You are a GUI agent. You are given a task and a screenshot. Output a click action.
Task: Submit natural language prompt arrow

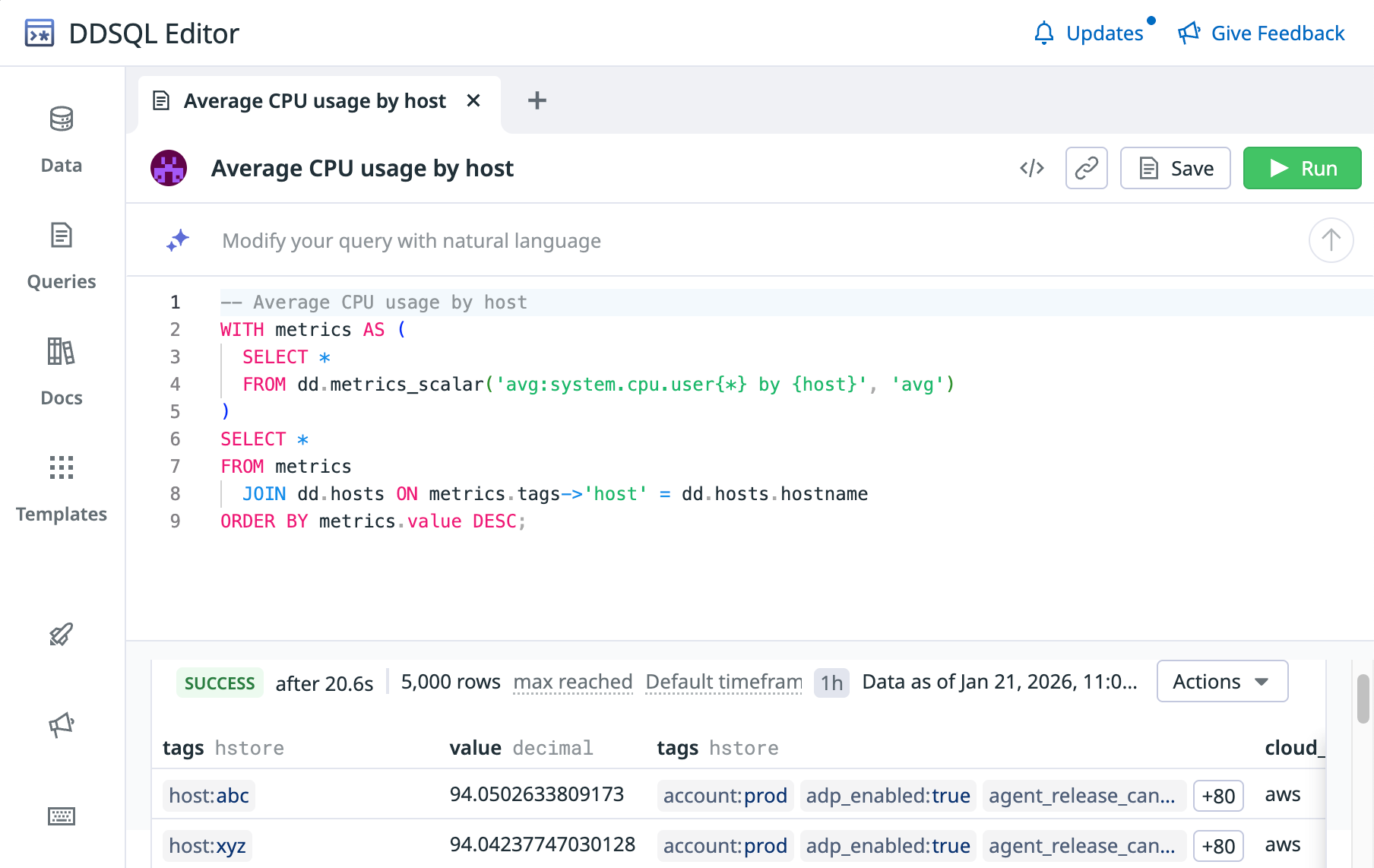click(1330, 240)
